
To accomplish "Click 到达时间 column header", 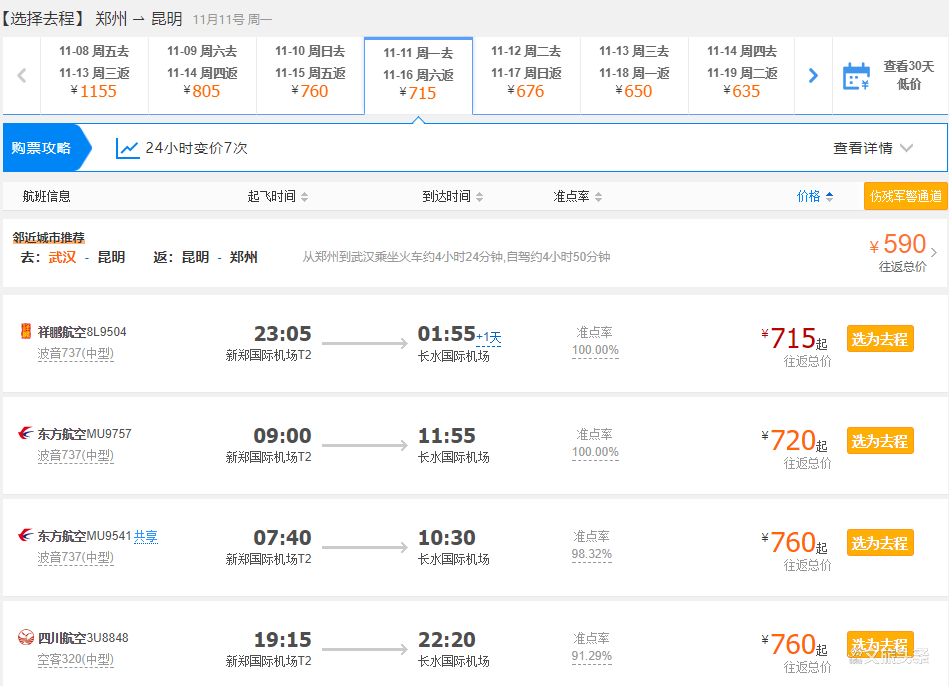I will click(447, 196).
